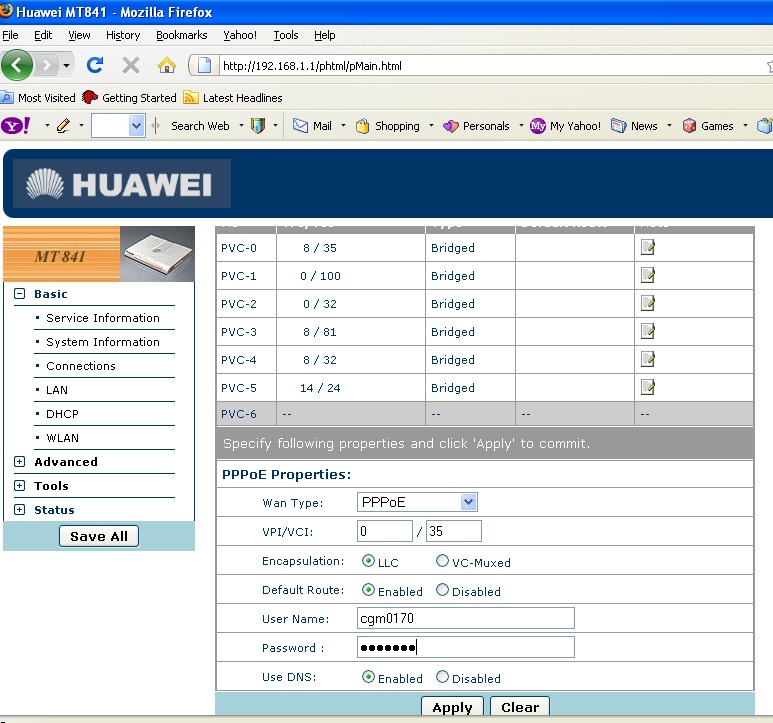Click the Most Visited bookmark icon
773x723 pixels.
[7, 98]
